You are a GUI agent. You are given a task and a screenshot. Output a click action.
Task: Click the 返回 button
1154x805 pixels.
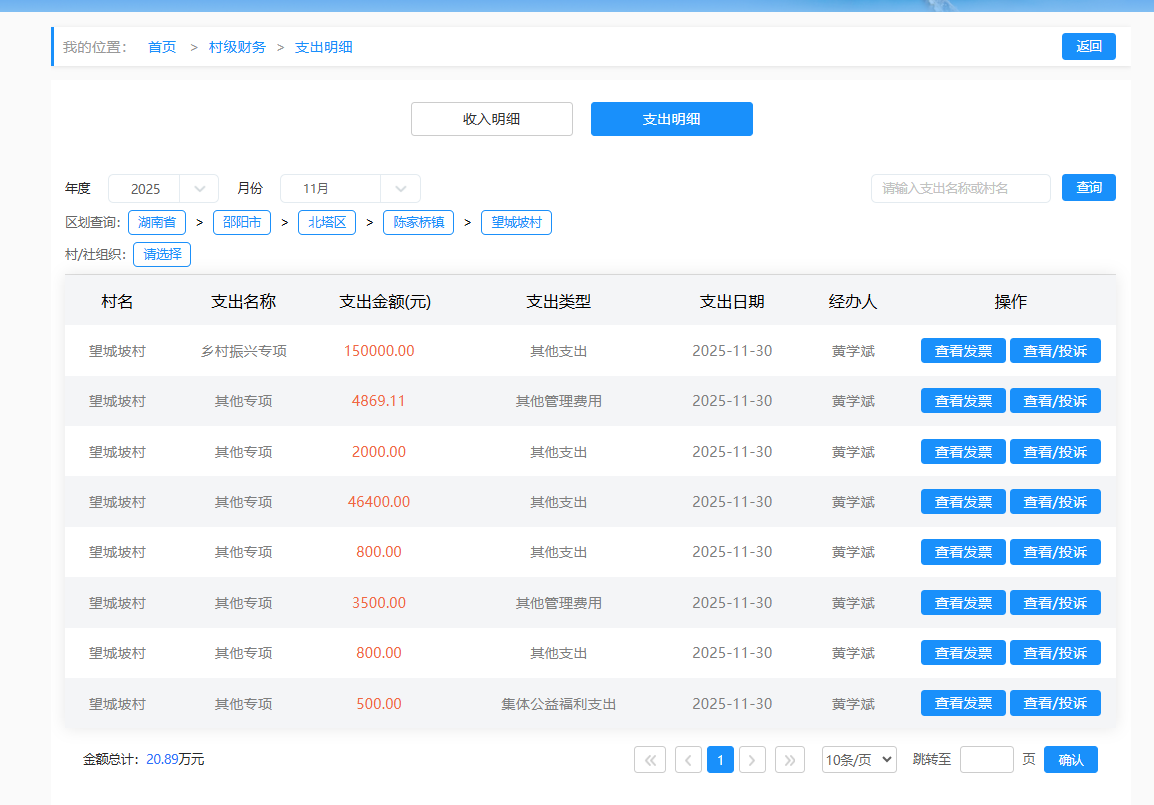coord(1088,46)
